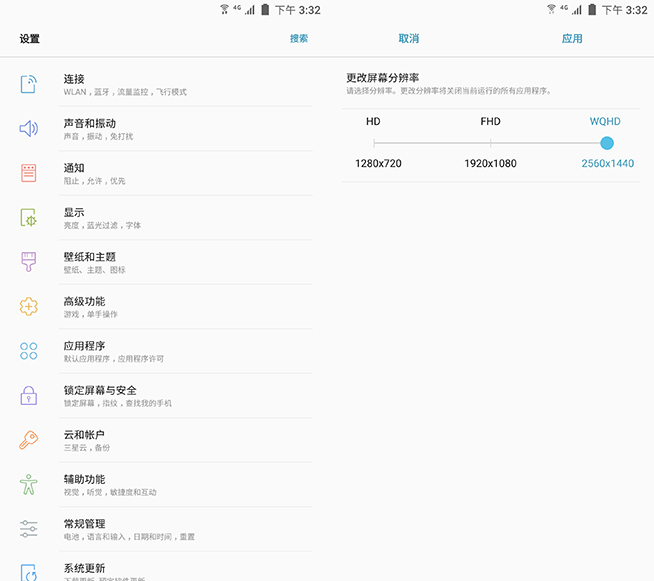Select the 1920x1080 resolution value

(490, 163)
